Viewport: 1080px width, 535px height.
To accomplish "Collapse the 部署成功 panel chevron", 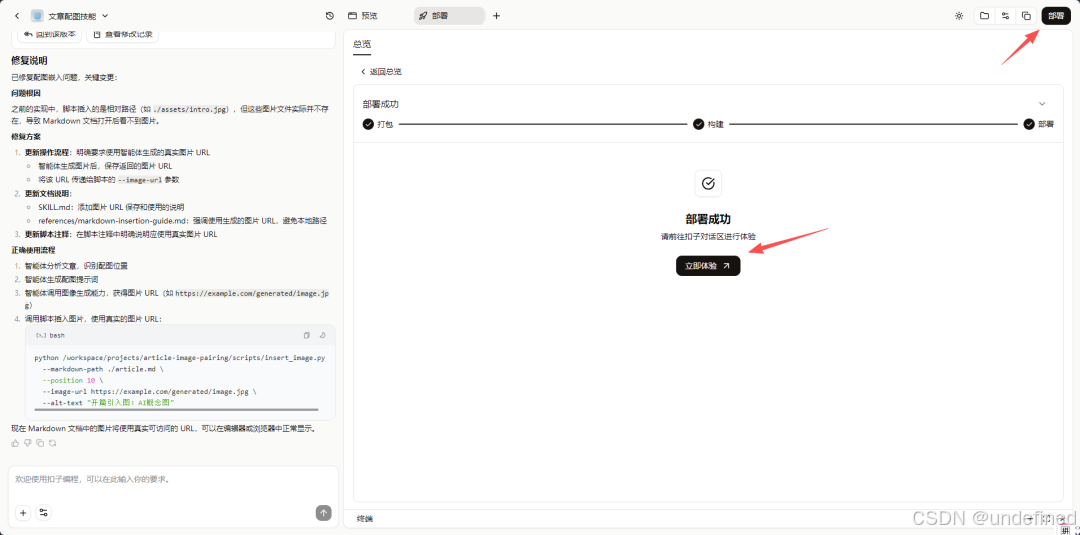I will click(x=1042, y=104).
